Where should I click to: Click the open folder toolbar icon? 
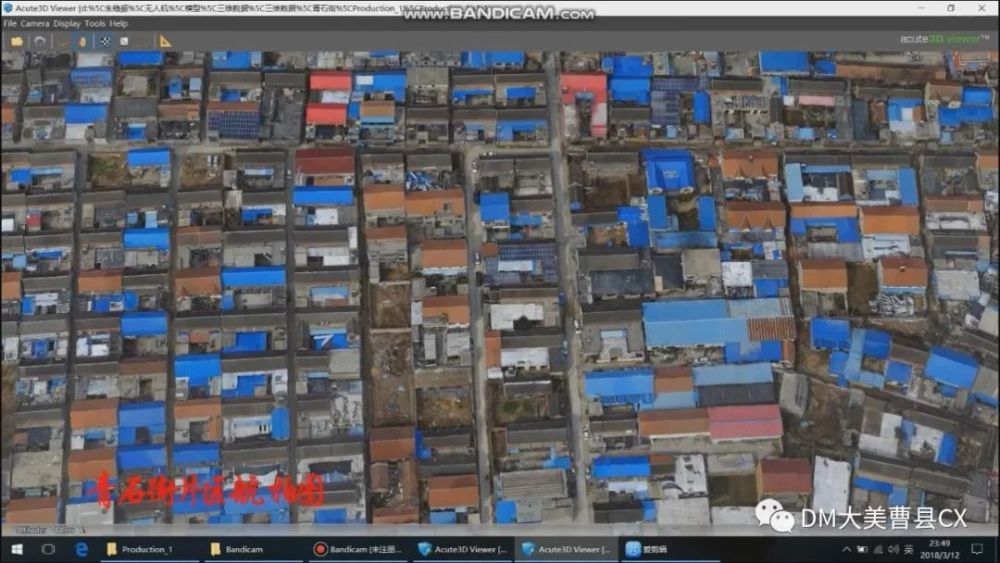[x=17, y=41]
